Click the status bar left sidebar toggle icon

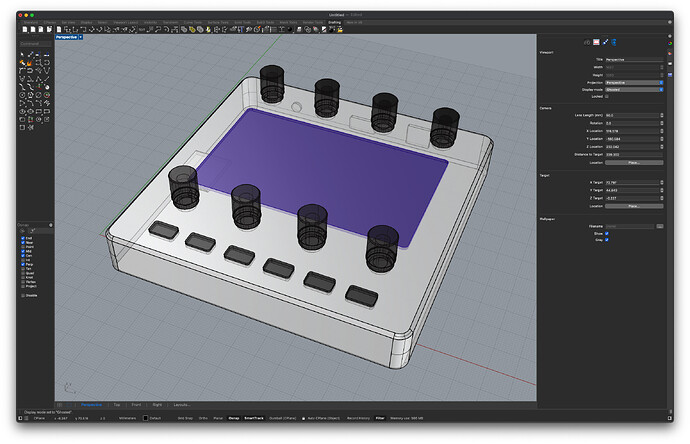[x=20, y=418]
